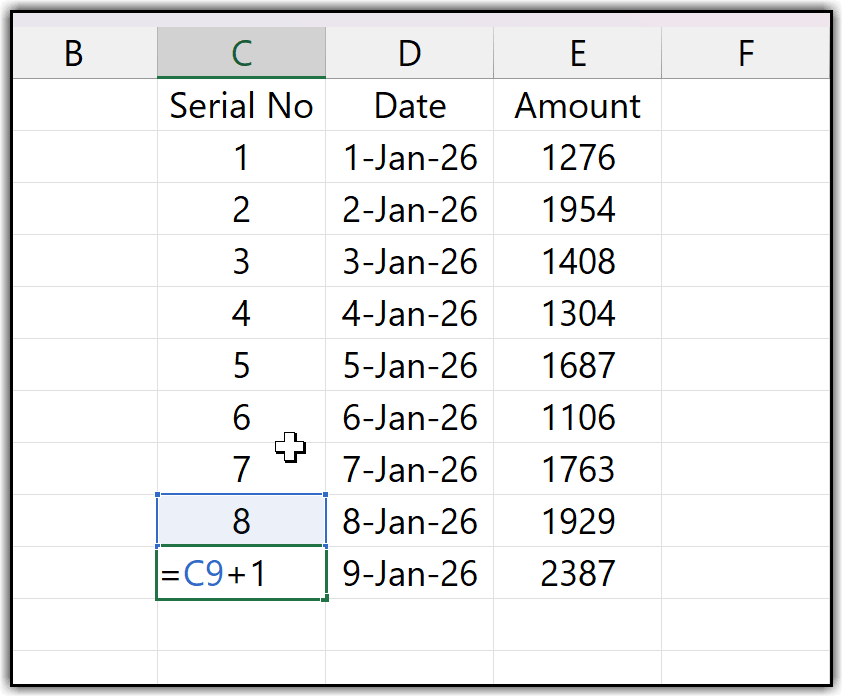Select the cell with amount 1929
Image resolution: width=843 pixels, height=697 pixels.
(x=577, y=521)
